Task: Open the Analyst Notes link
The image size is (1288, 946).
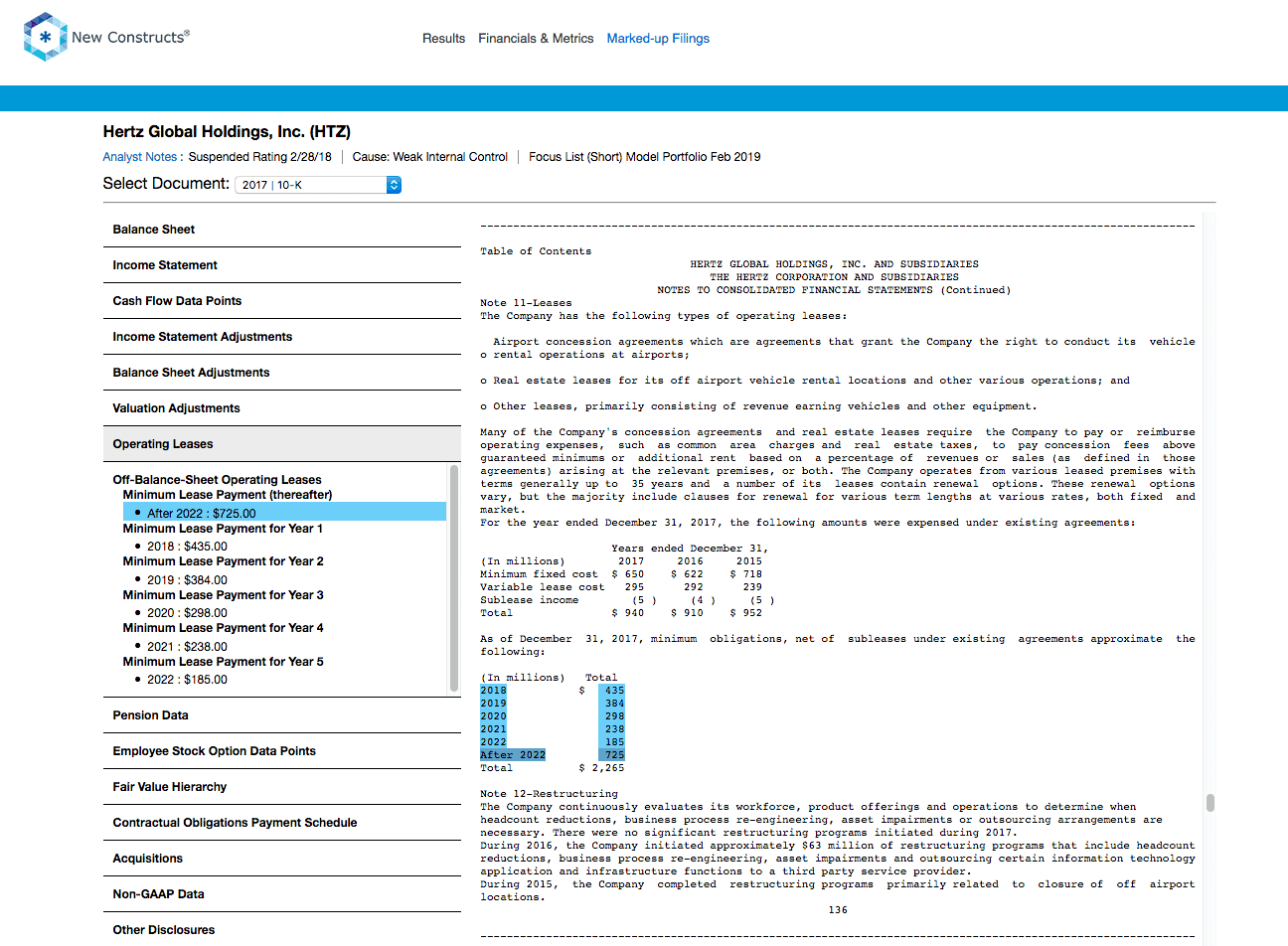Action: 140,157
